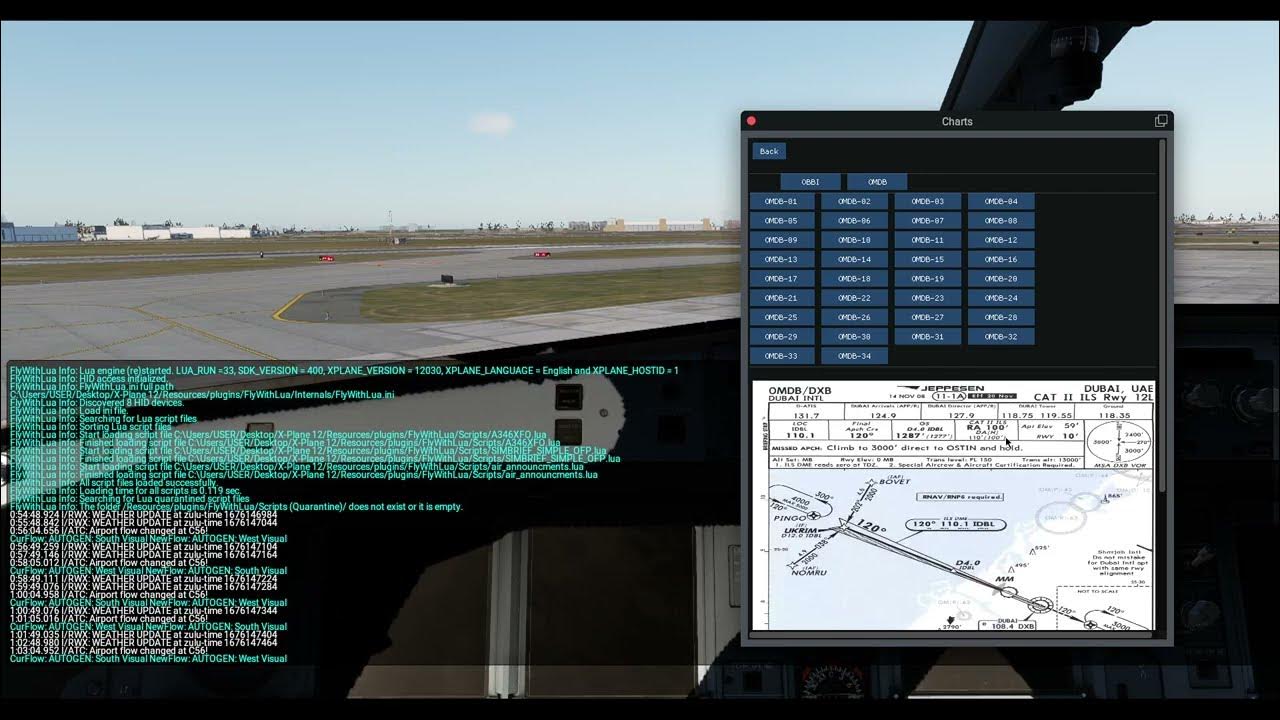This screenshot has height=720, width=1280.
Task: Pop out the Charts window
Action: click(1161, 121)
